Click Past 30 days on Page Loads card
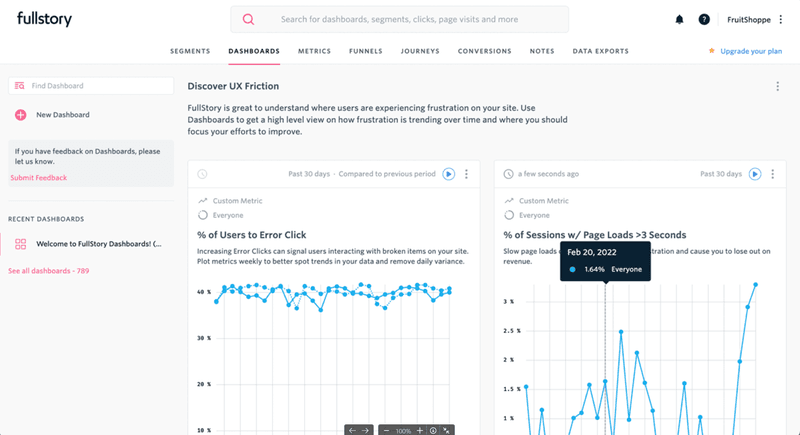This screenshot has width=800, height=435. point(721,174)
